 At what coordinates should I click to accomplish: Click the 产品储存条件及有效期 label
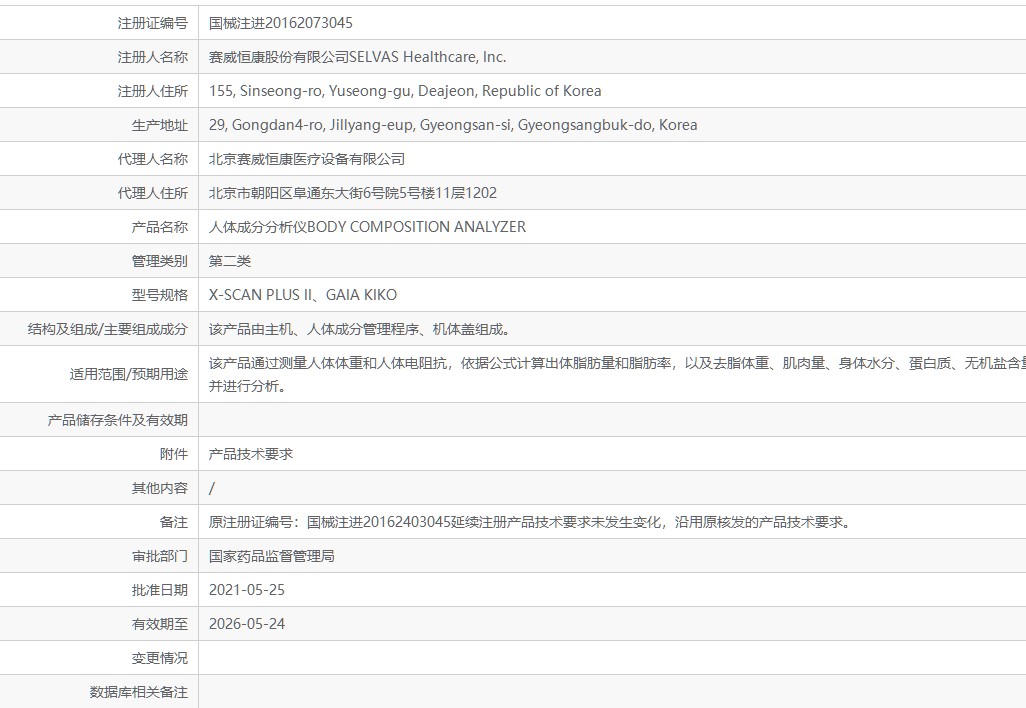pyautogui.click(x=117, y=420)
